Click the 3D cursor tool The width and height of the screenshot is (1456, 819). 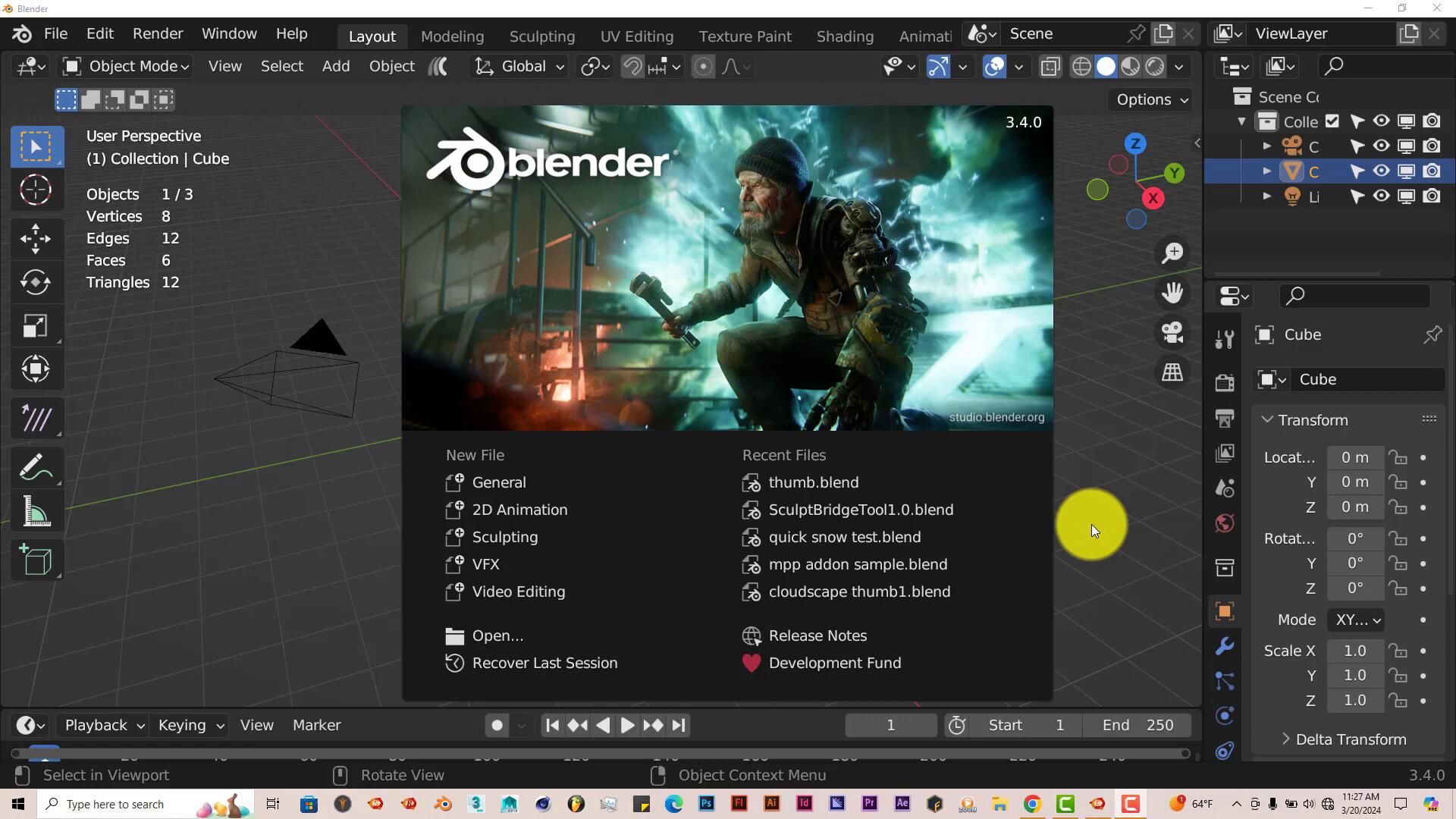pyautogui.click(x=36, y=190)
